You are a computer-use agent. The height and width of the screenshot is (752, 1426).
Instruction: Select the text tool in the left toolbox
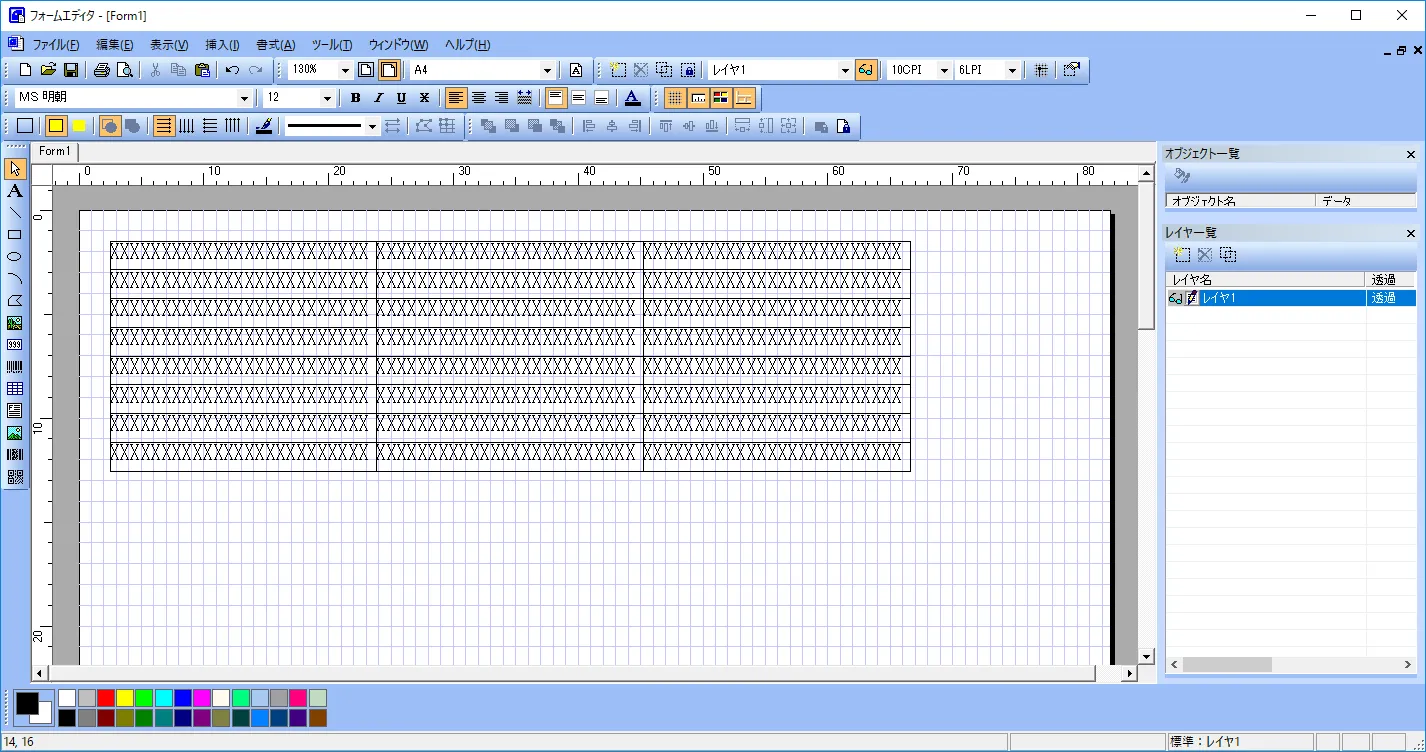coord(15,190)
